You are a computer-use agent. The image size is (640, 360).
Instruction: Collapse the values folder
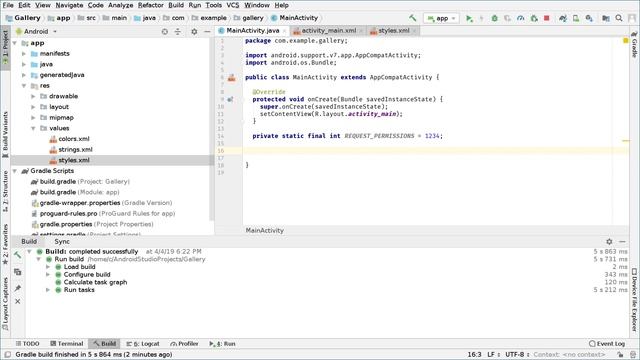[33, 128]
